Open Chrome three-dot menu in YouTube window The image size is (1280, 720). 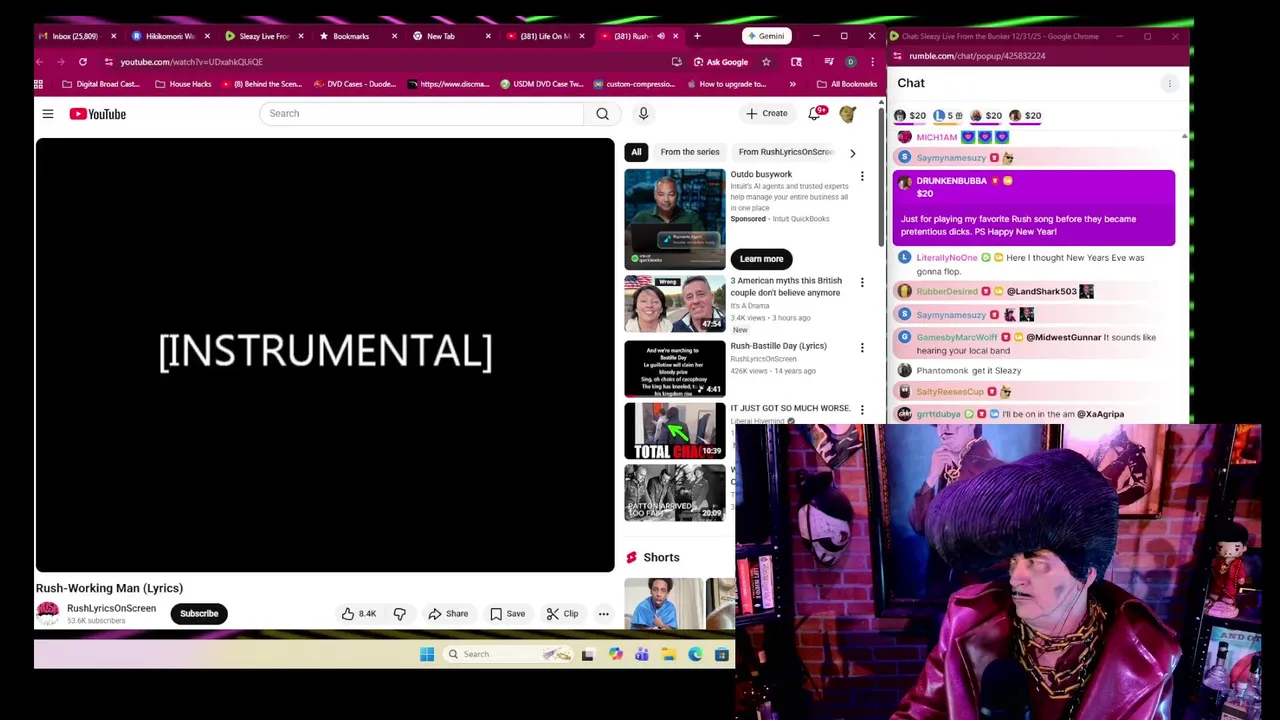pos(872,62)
